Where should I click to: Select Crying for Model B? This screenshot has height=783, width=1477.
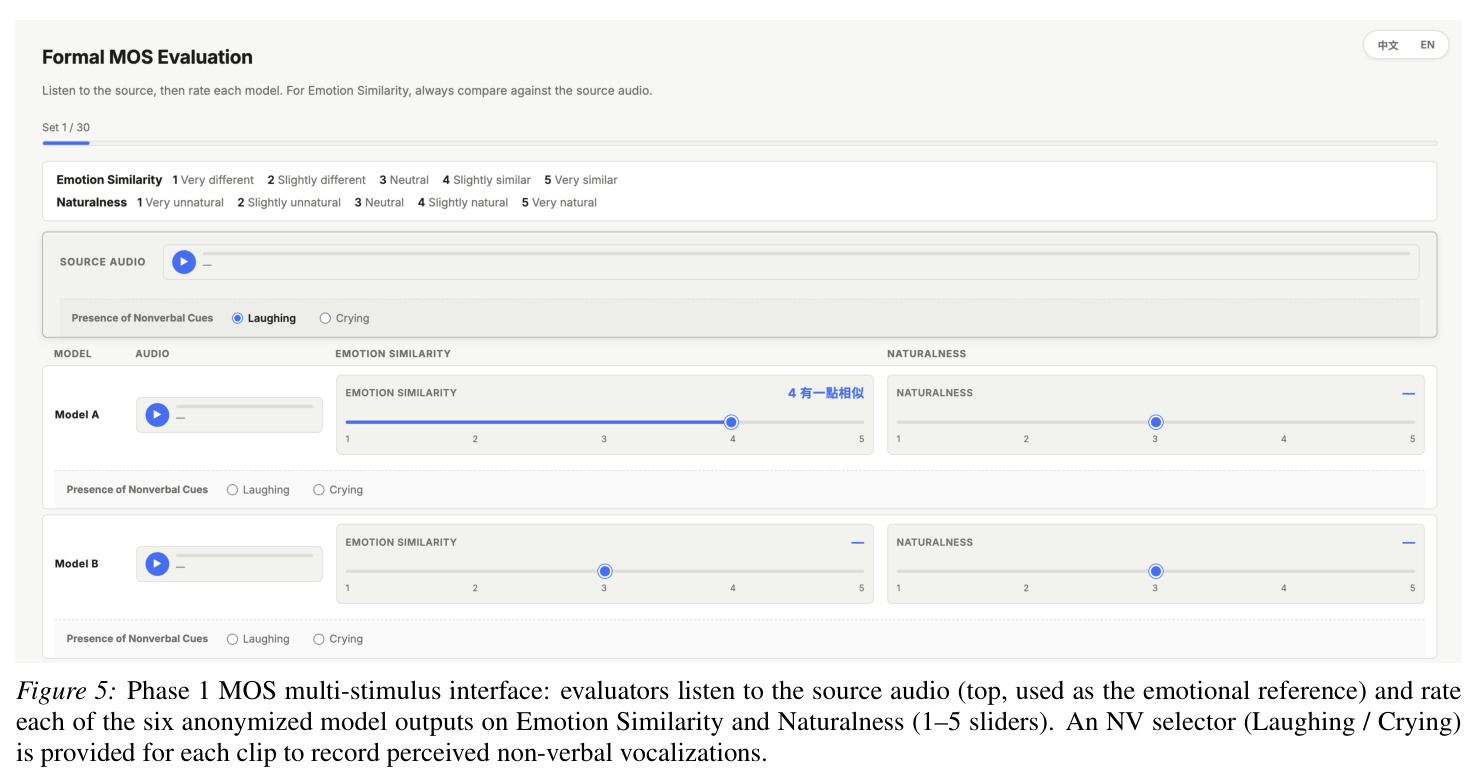click(338, 639)
